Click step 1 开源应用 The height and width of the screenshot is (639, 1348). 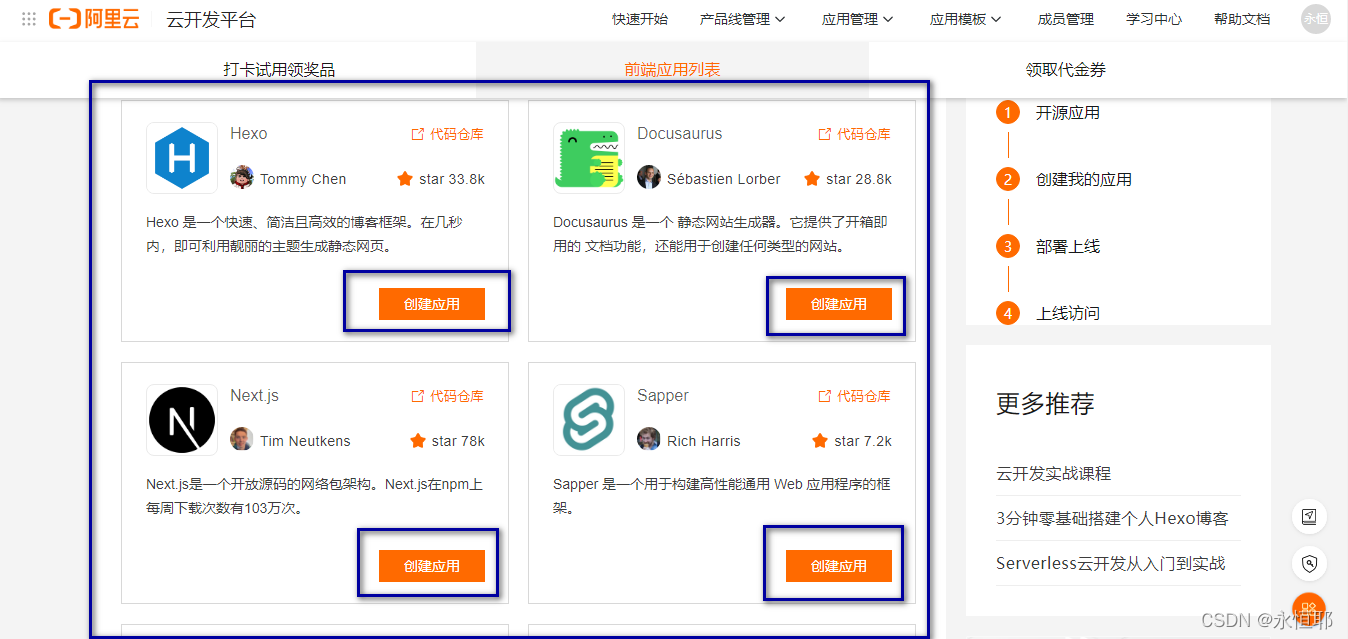coord(1068,113)
